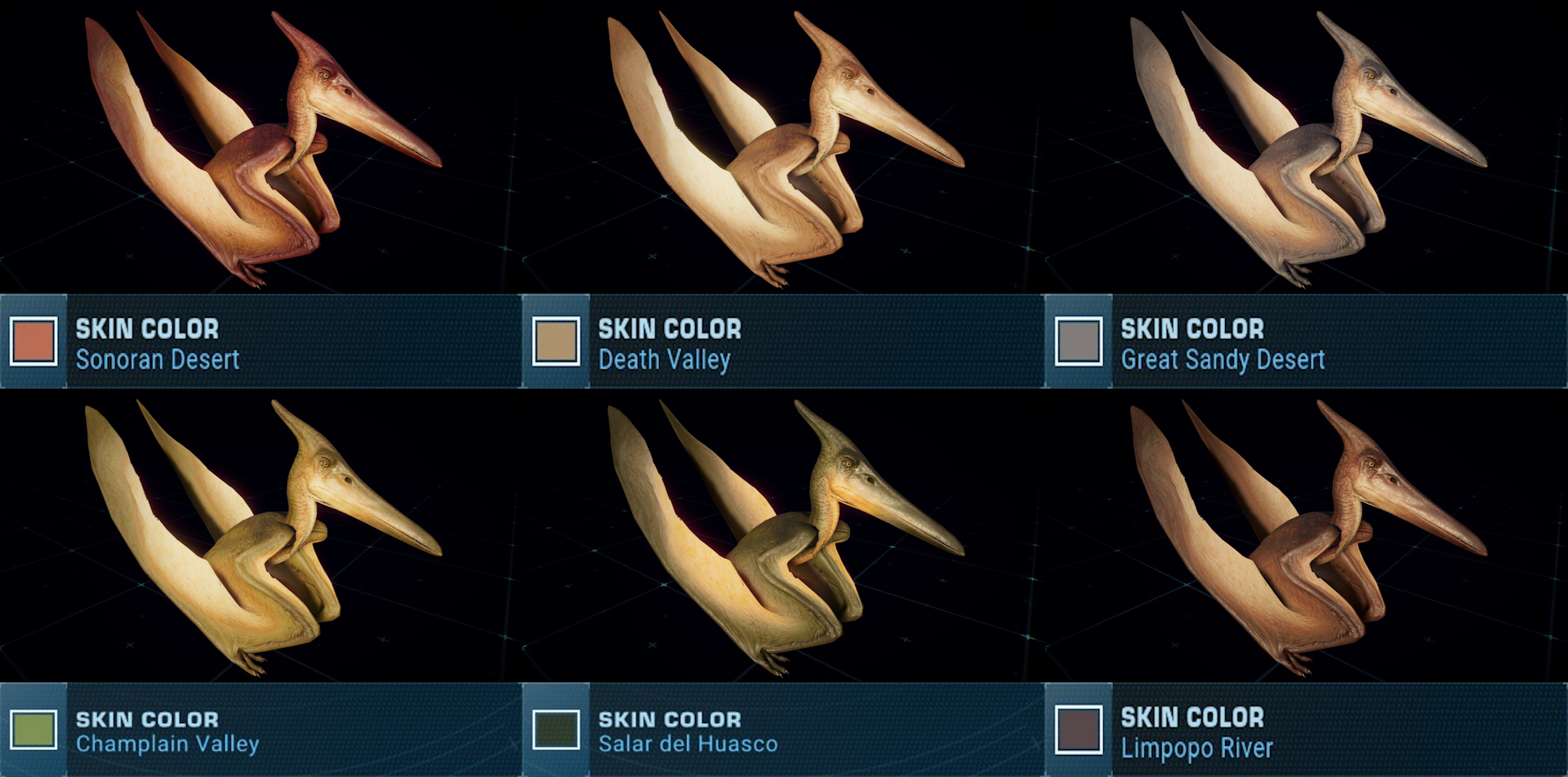The image size is (1568, 777).
Task: Click SKIN COLOR heading above Death Valley
Action: point(670,328)
